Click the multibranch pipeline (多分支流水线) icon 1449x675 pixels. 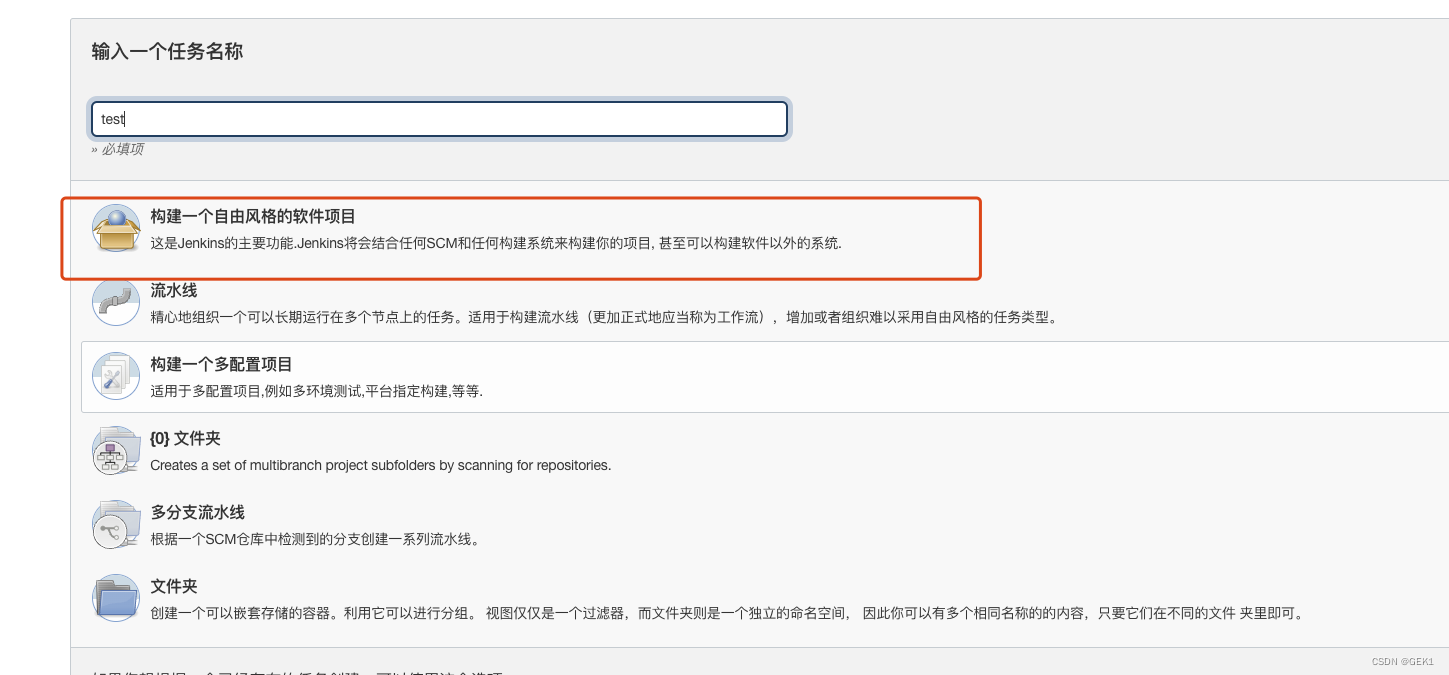[x=116, y=524]
